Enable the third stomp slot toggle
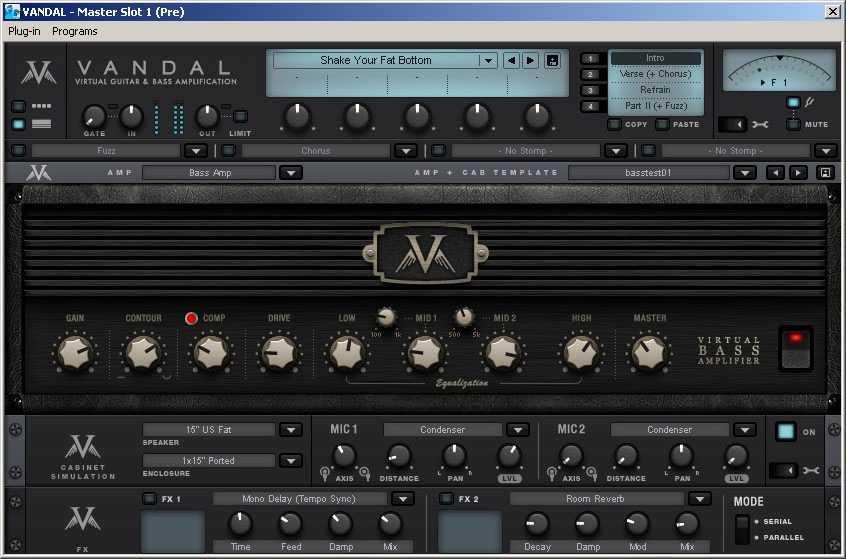This screenshot has height=559, width=846. point(438,151)
